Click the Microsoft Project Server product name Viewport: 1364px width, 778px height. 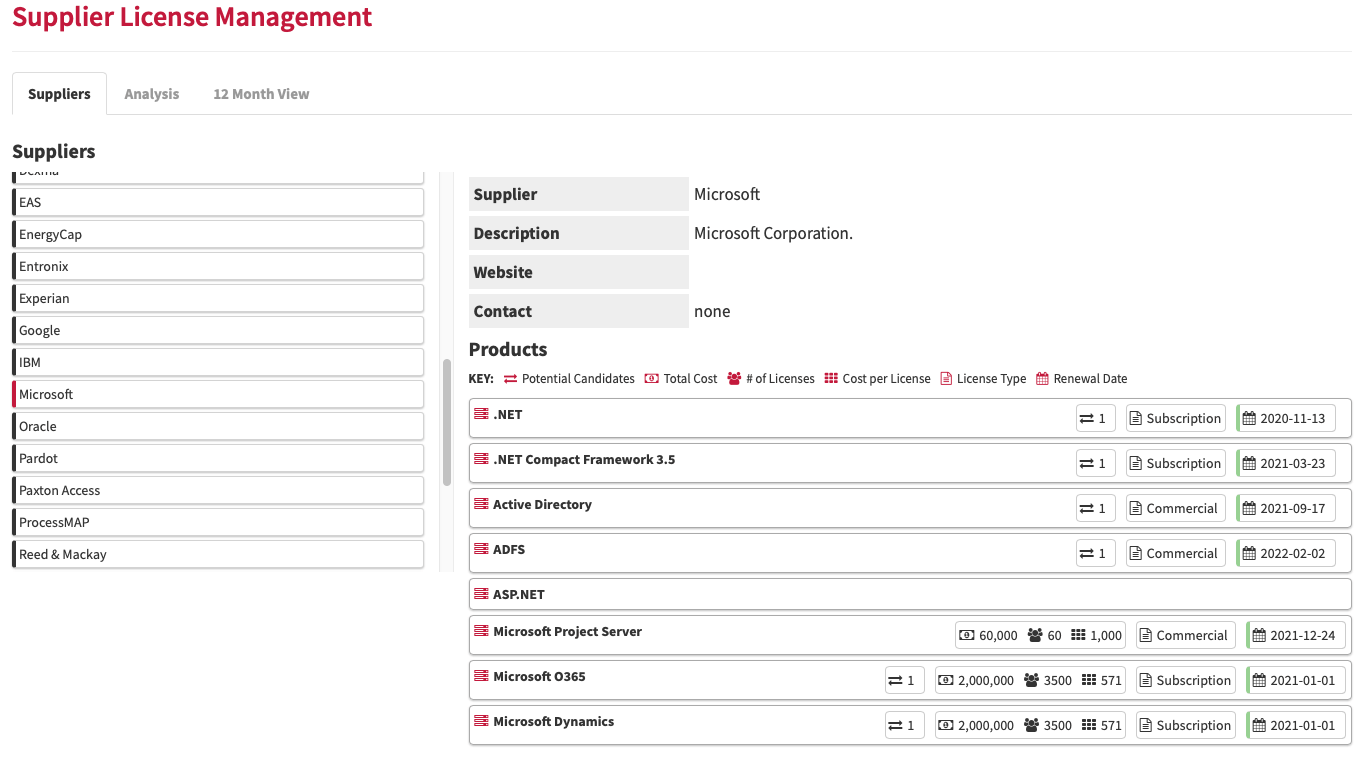tap(567, 631)
